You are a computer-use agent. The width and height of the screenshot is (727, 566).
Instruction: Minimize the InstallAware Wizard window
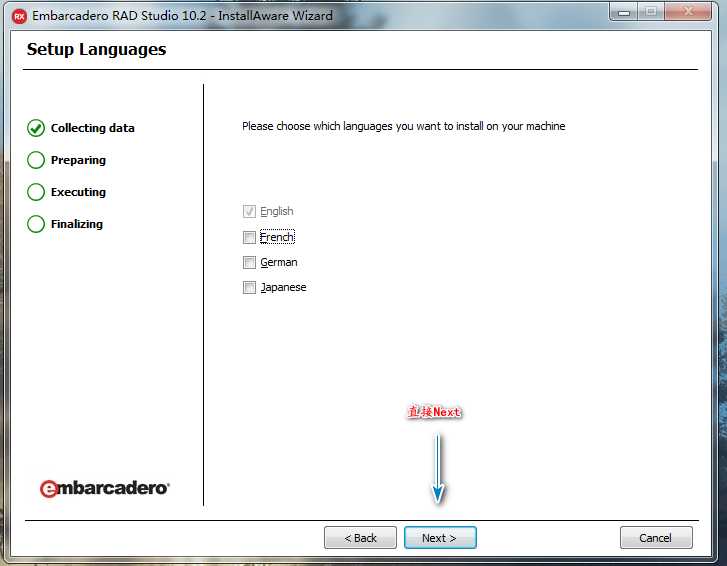624,12
